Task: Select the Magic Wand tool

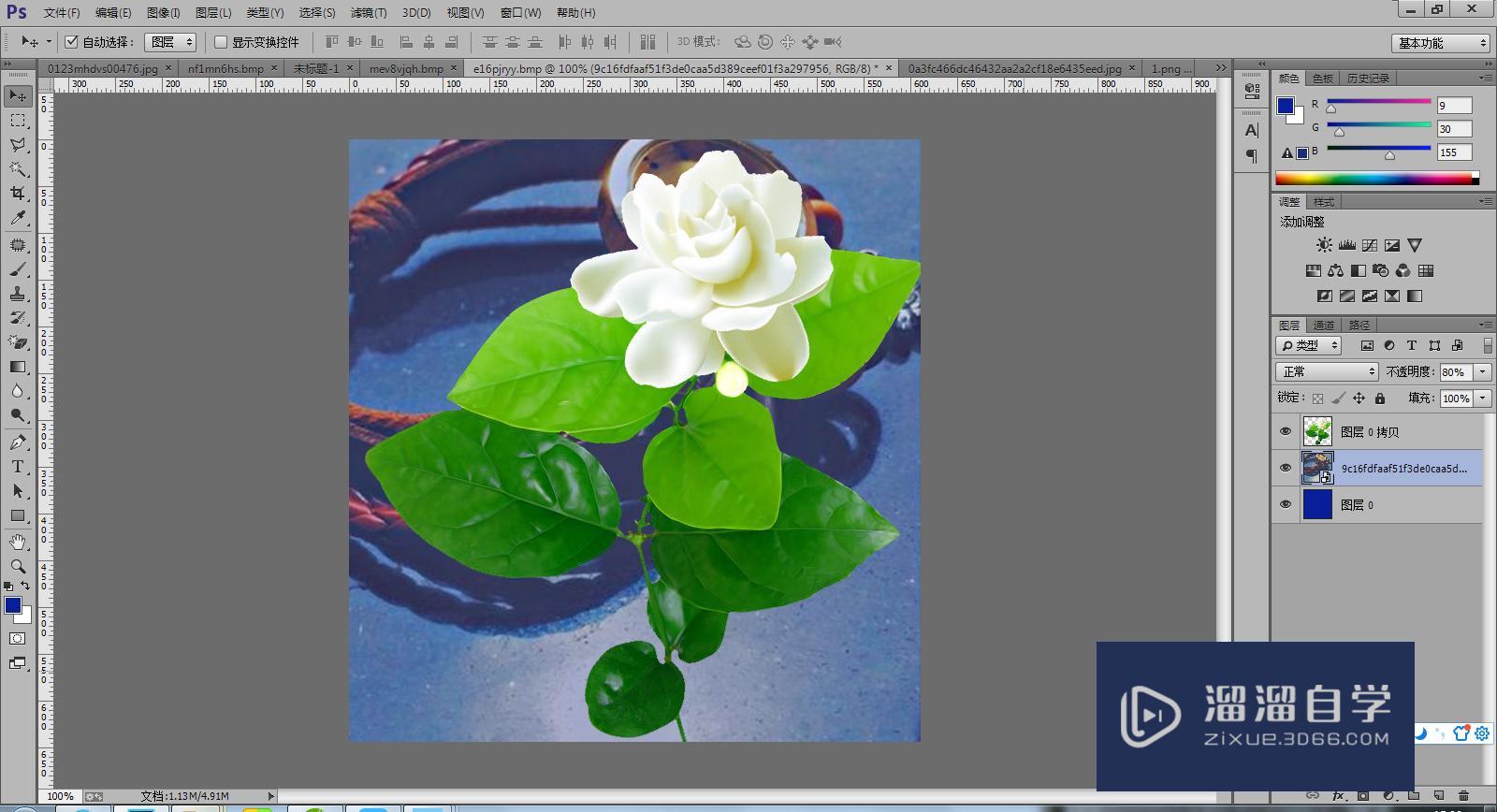Action: coord(18,169)
